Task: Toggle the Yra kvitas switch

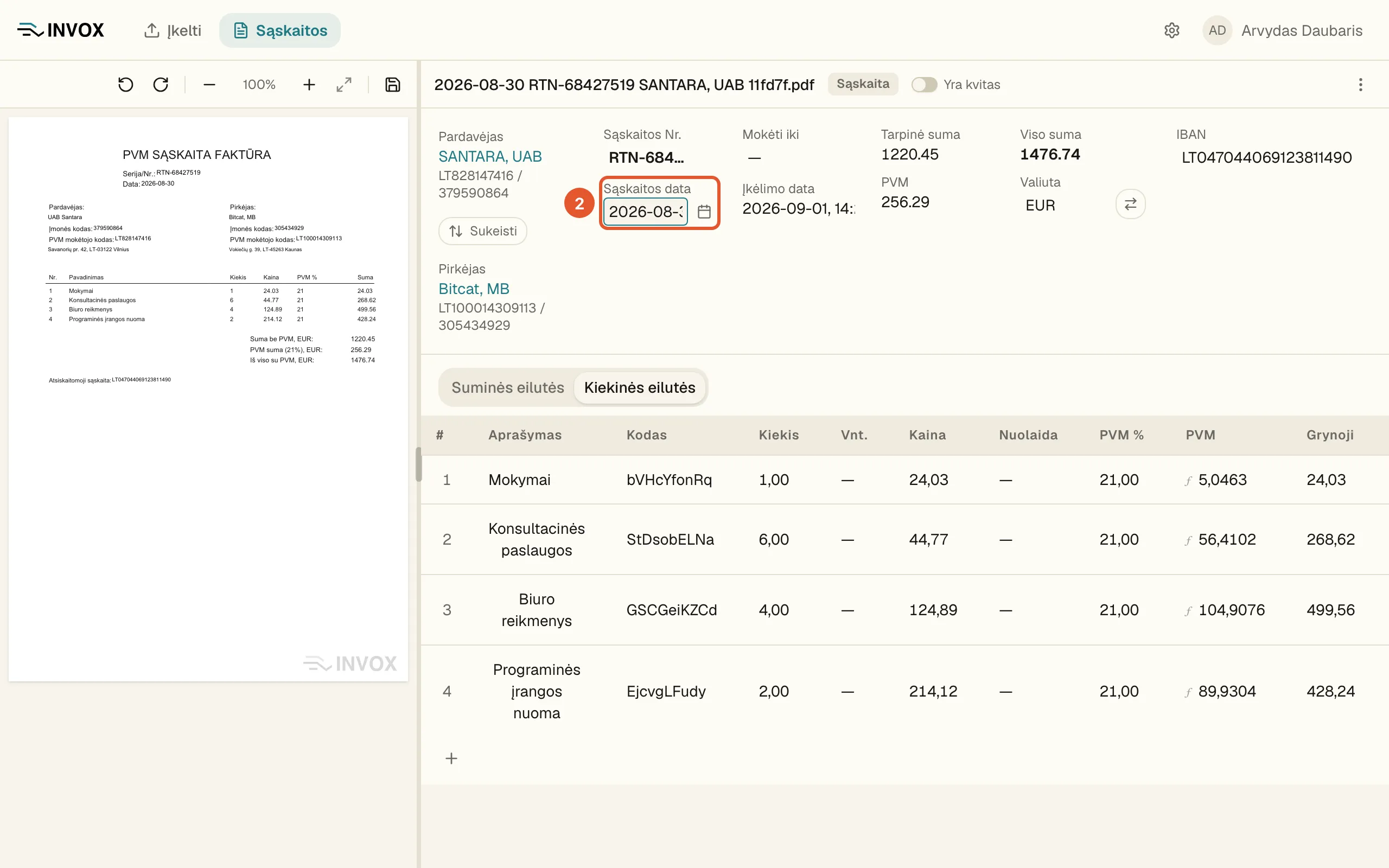Action: coord(924,85)
